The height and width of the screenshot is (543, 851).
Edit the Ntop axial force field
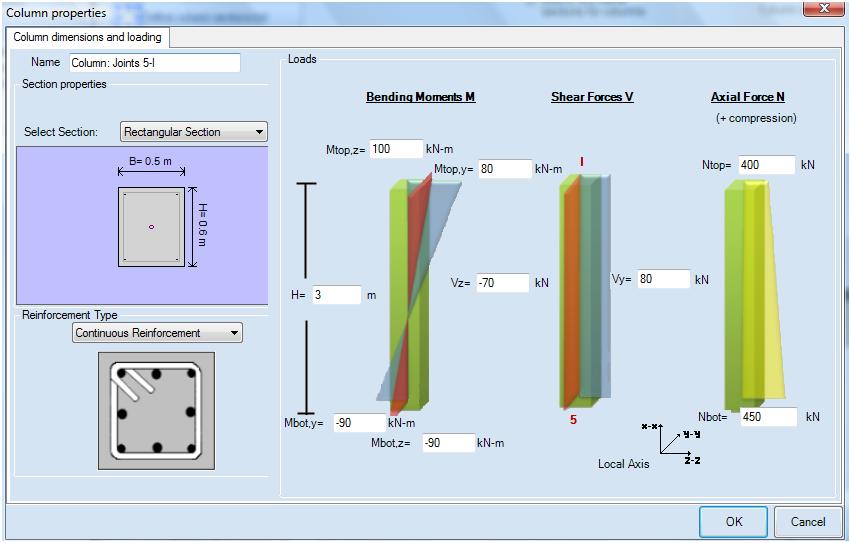point(766,165)
